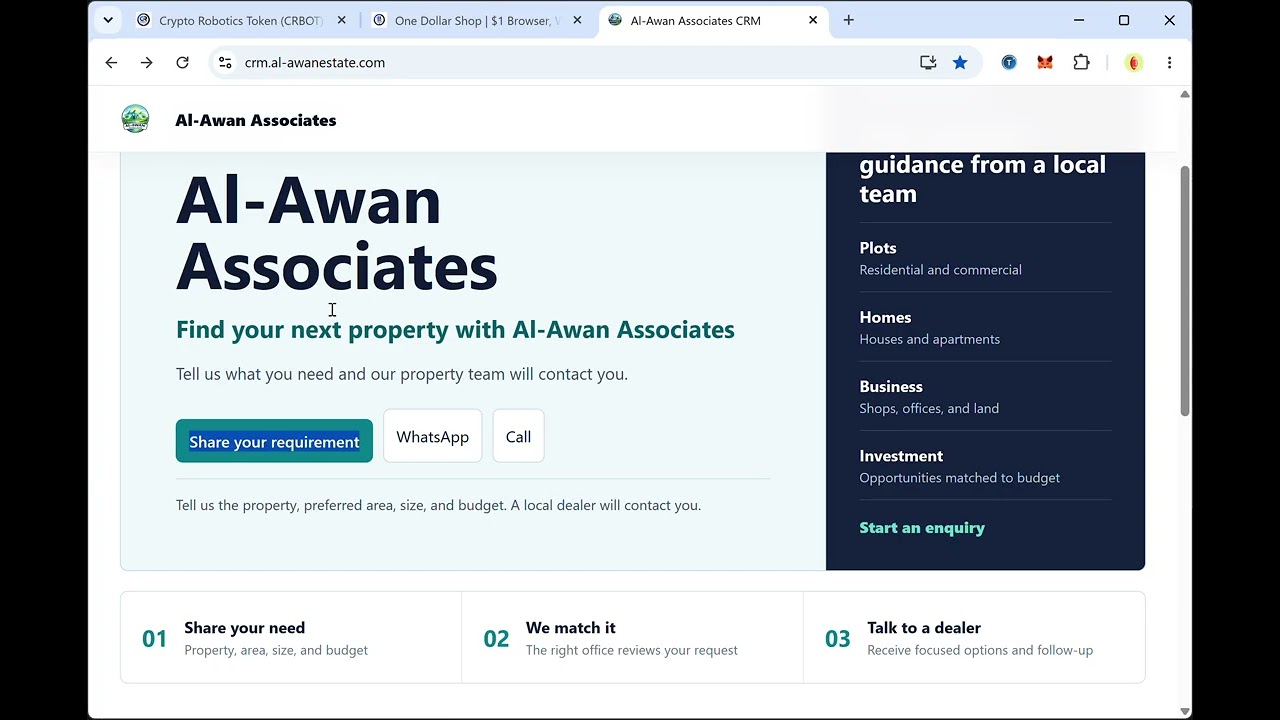Click the 'Share your need' step title
This screenshot has width=1280, height=720.
244,628
